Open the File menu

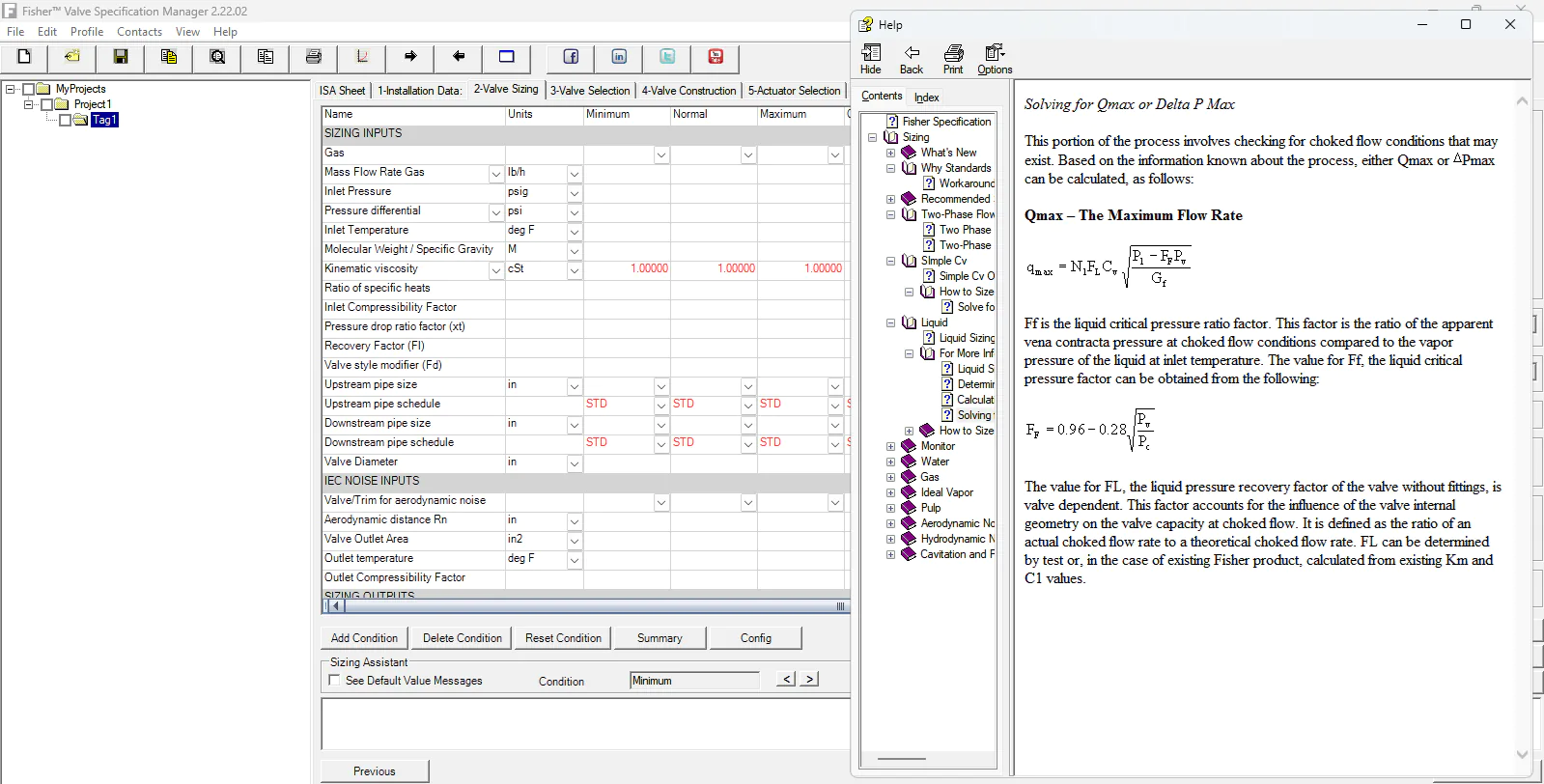pos(15,32)
